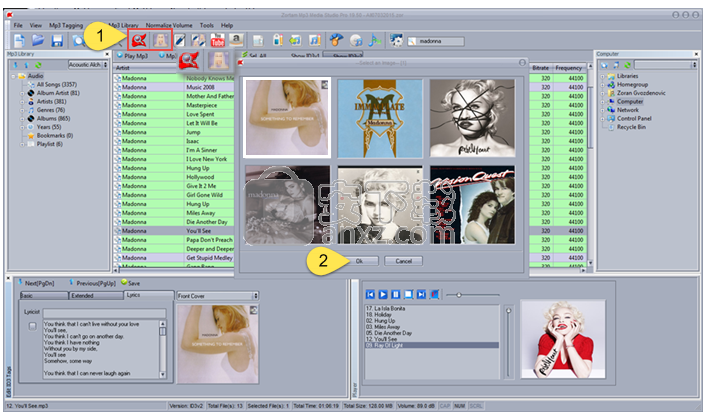Select the Vision Quest cover thumbnail

point(472,205)
